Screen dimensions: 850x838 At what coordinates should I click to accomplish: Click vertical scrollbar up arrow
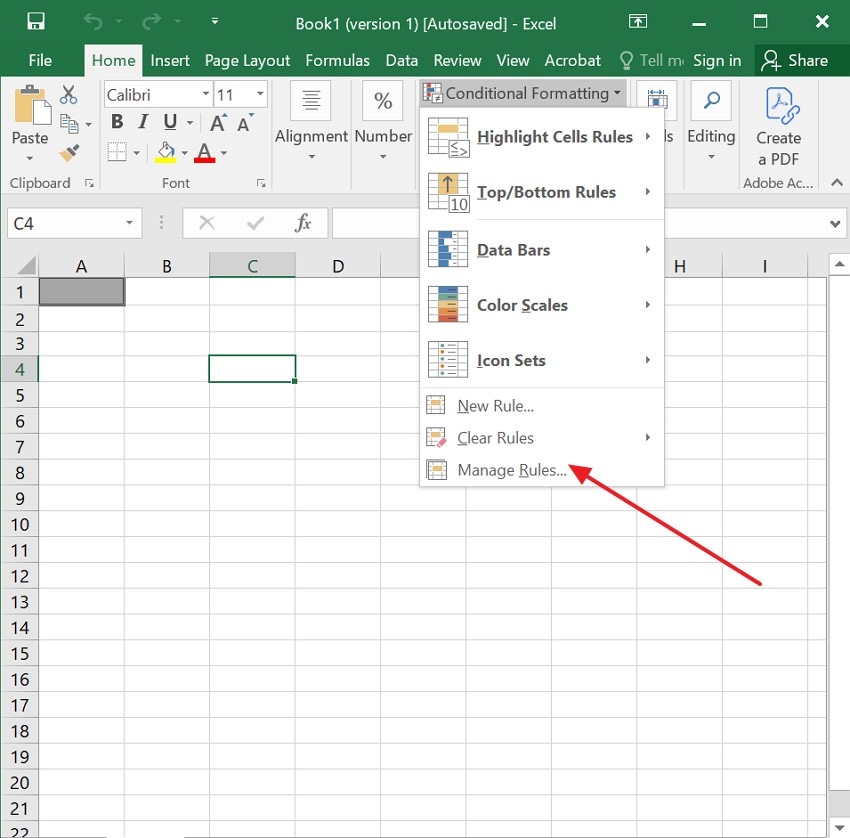839,265
